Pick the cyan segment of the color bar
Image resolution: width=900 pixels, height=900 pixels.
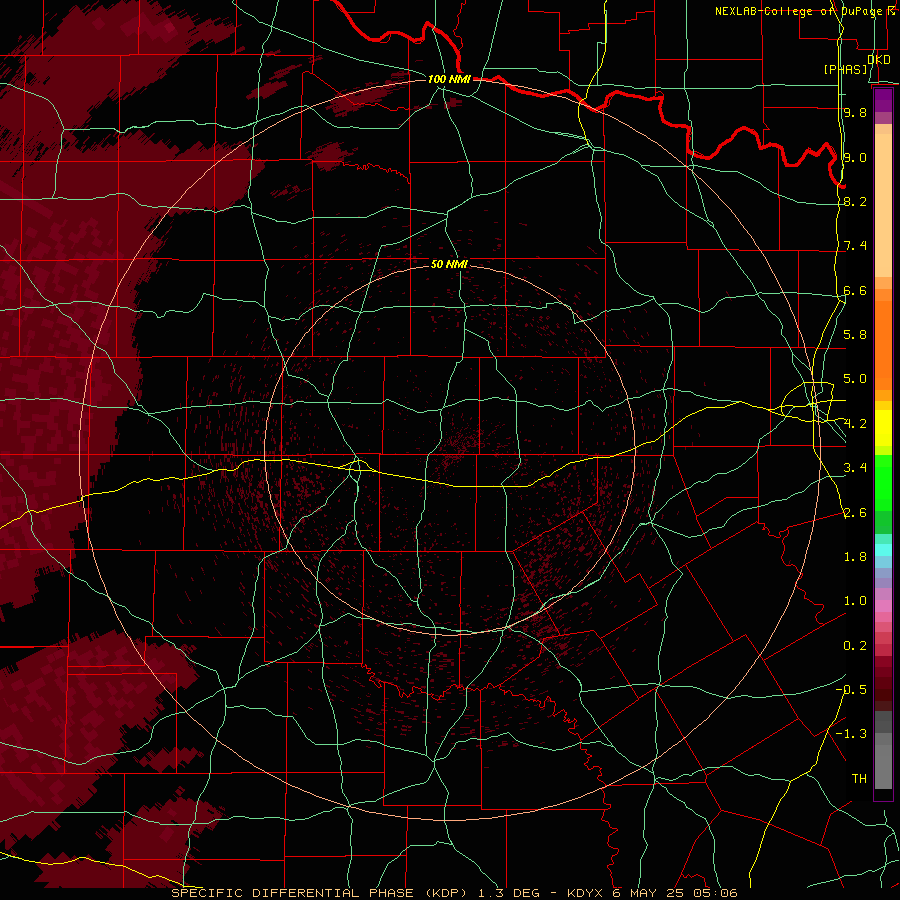click(883, 550)
